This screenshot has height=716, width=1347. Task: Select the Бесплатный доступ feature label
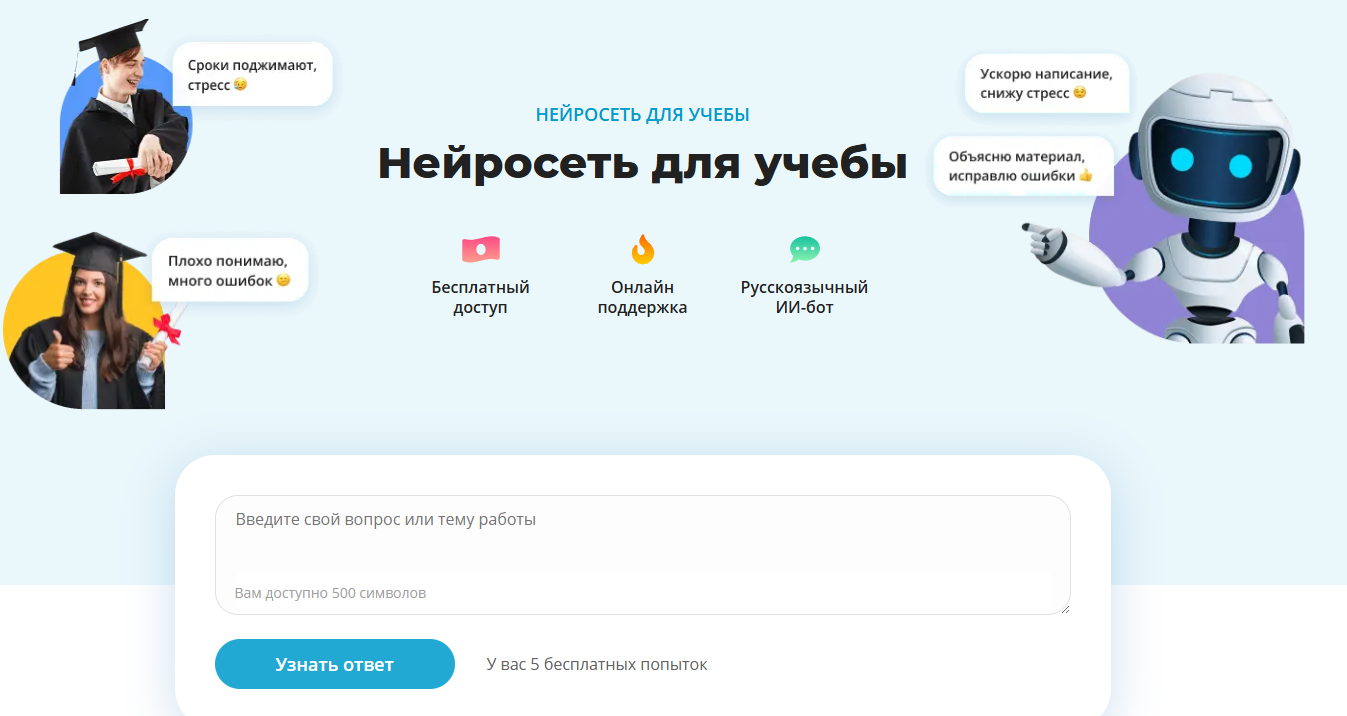(481, 297)
